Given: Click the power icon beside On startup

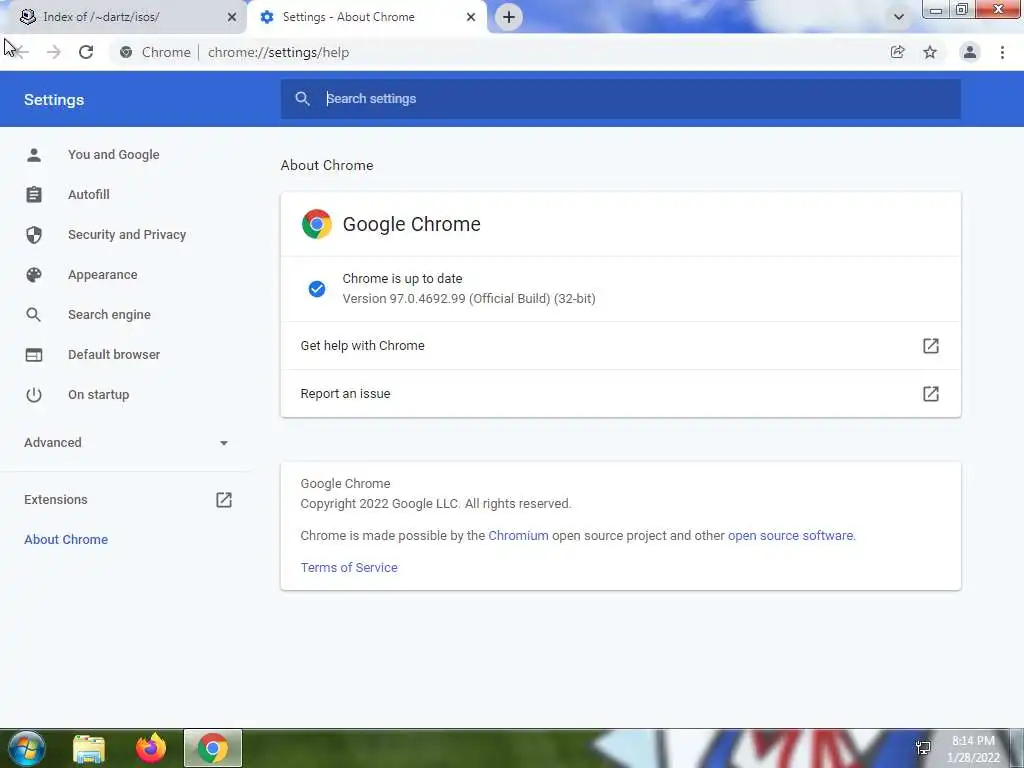Looking at the screenshot, I should pos(34,394).
